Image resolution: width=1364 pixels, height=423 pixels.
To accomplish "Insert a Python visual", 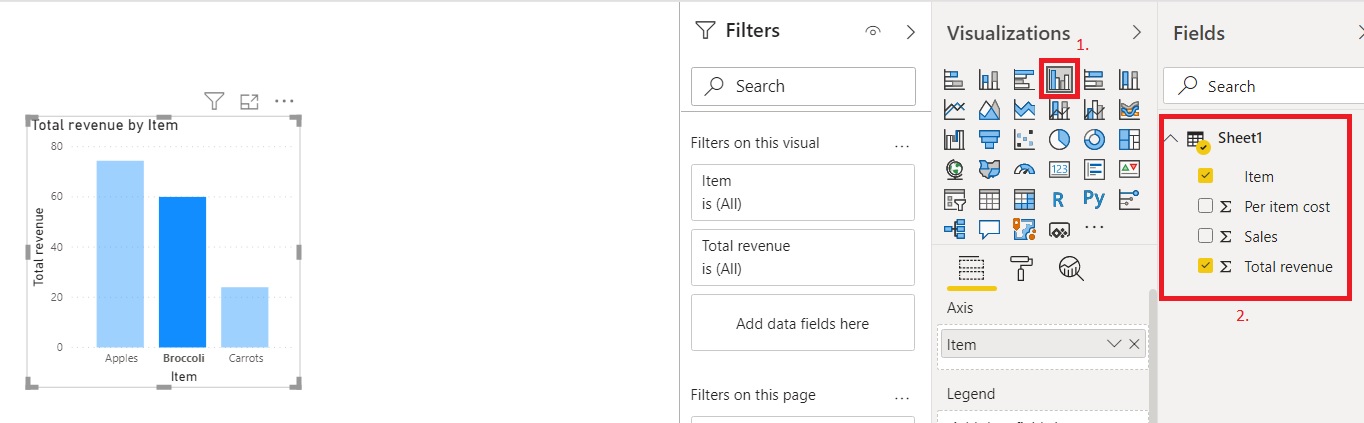I will pos(1094,199).
